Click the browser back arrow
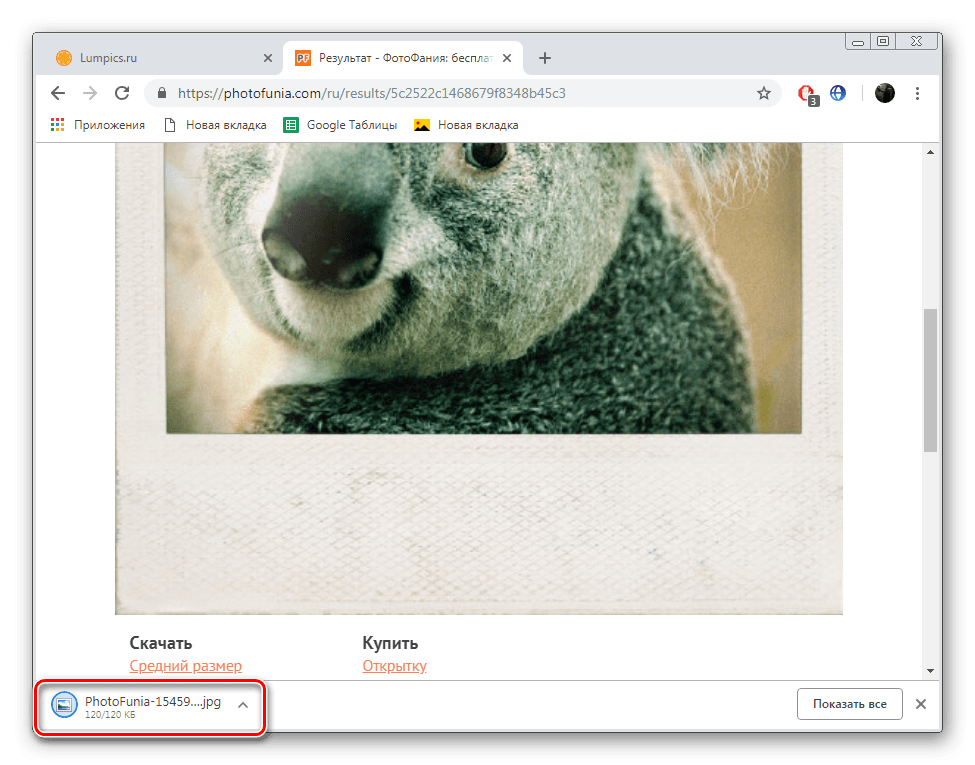Screen dimensions: 975x765 coord(58,93)
